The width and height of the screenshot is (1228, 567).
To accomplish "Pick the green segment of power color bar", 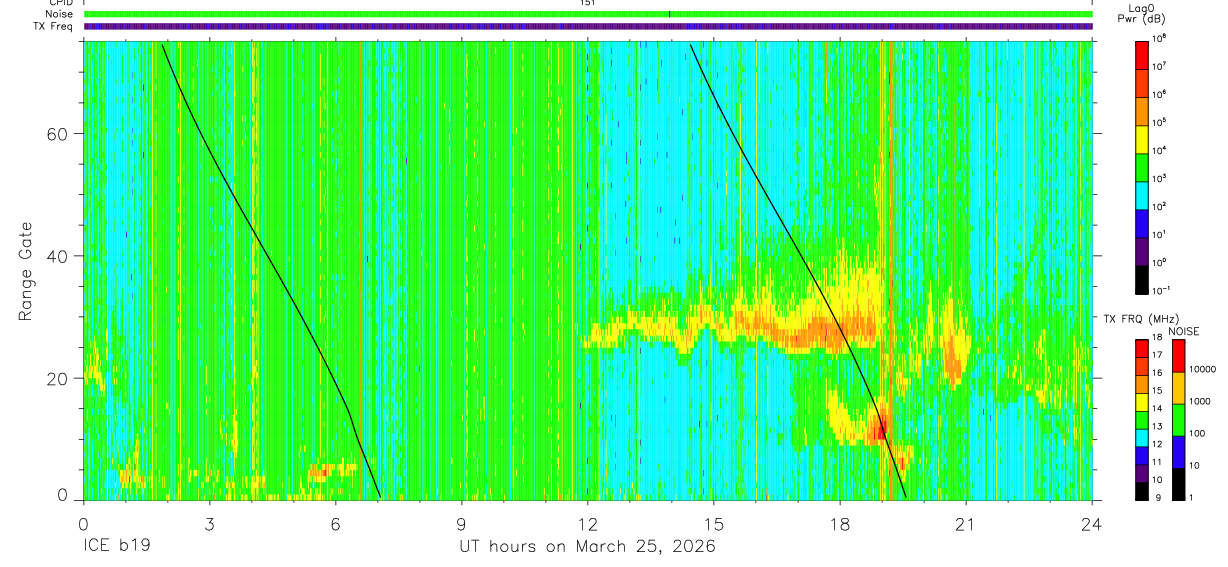I will [1143, 165].
